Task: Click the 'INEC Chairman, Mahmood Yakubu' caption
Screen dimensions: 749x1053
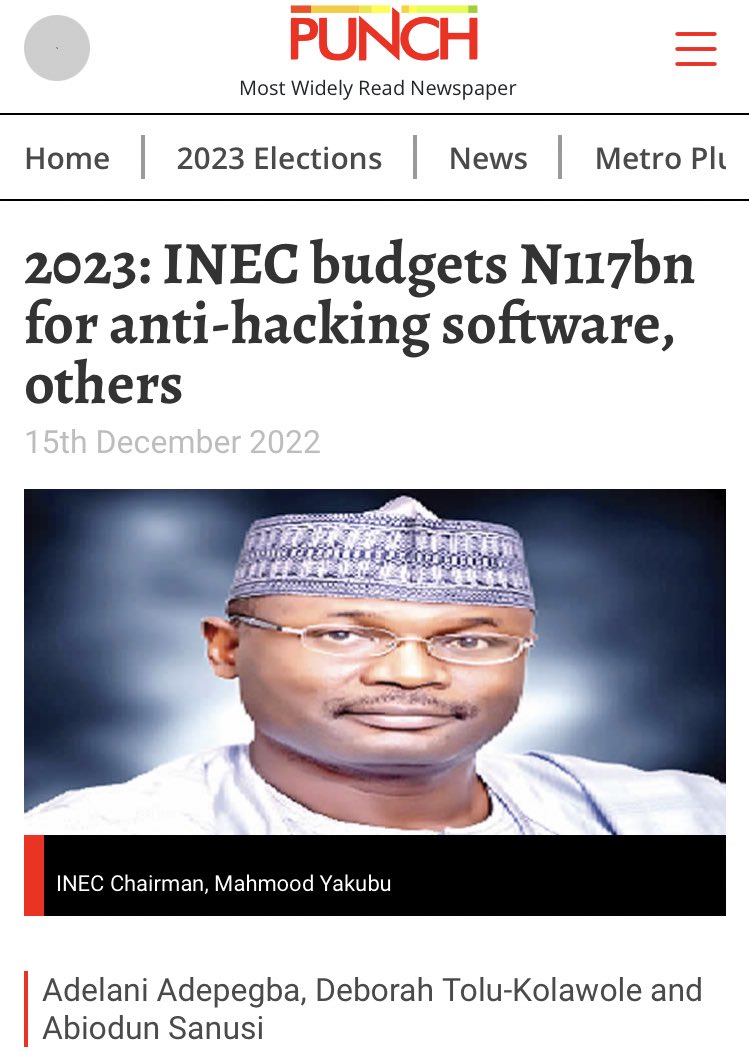Action: [224, 883]
